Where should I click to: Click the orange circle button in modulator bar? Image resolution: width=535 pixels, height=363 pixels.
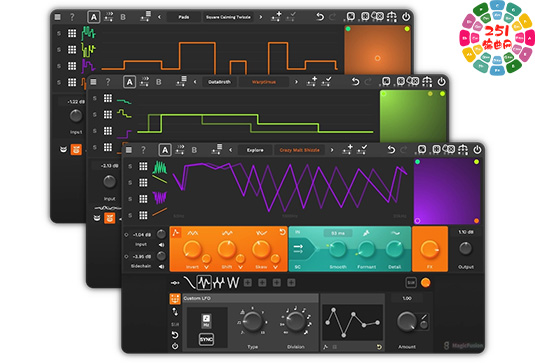click(x=425, y=282)
